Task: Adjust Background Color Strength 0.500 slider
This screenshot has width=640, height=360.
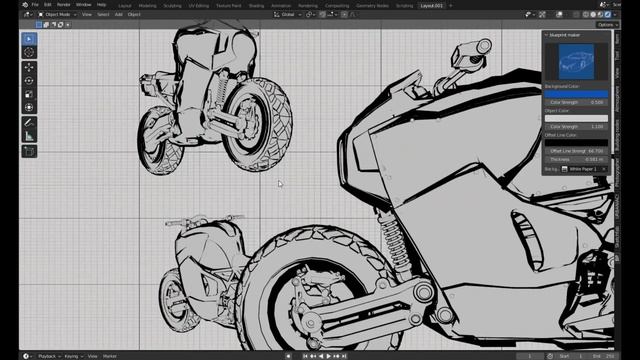Action: coord(576,102)
